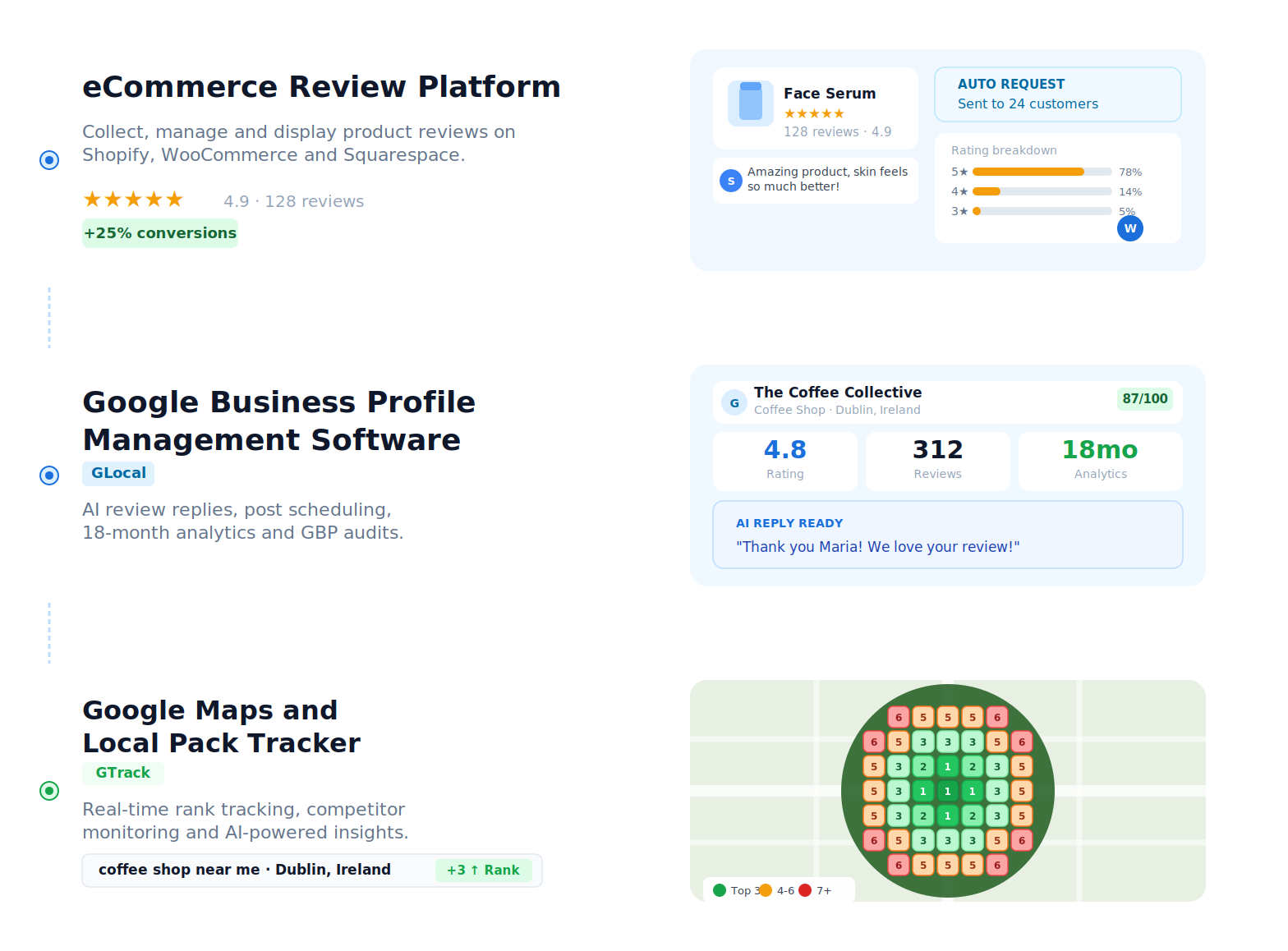The height and width of the screenshot is (951, 1288).
Task: Click the coffee shop near me search field
Action: click(x=312, y=871)
